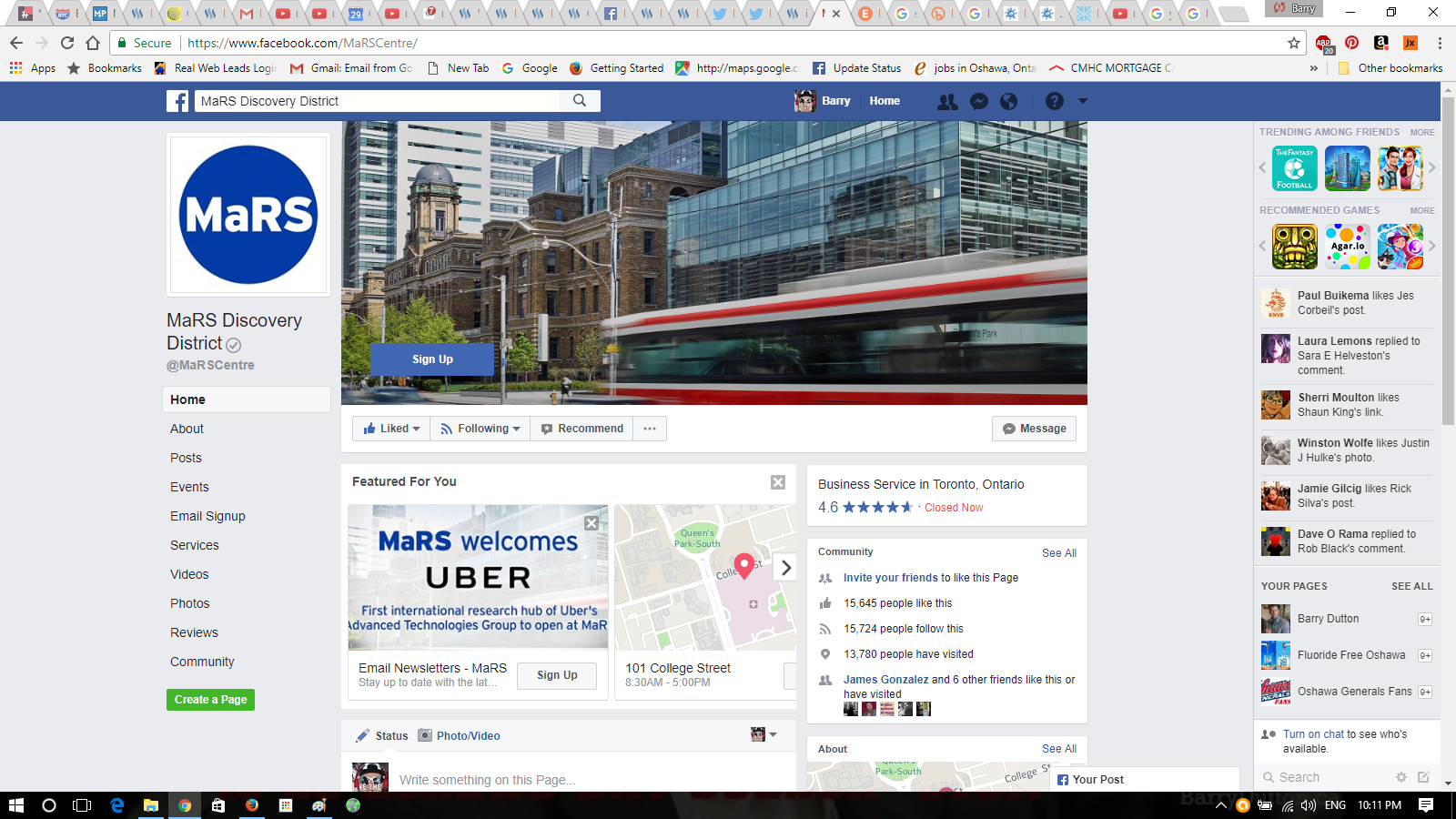
Task: Show next featured card arrow
Action: (786, 568)
